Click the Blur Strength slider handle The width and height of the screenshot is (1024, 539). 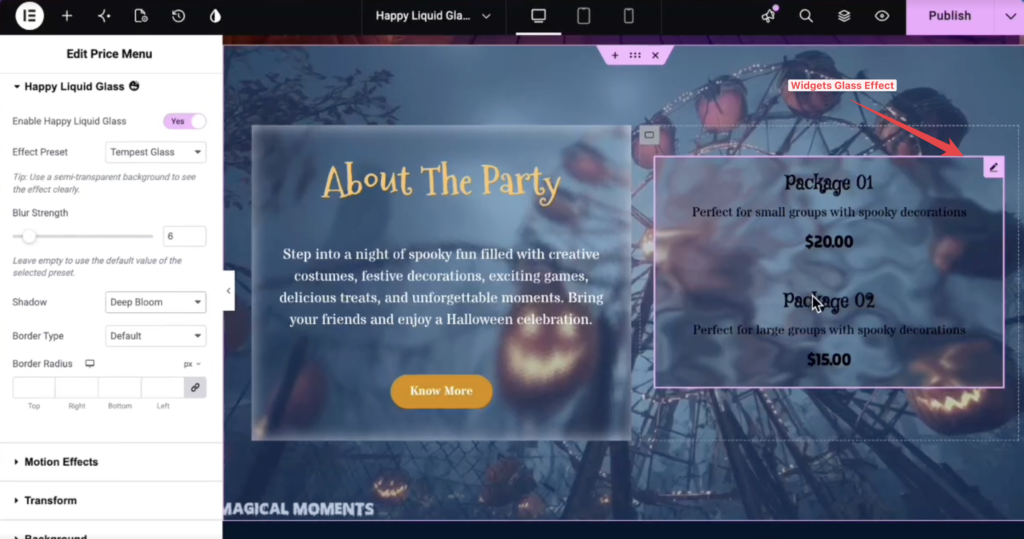tap(28, 236)
